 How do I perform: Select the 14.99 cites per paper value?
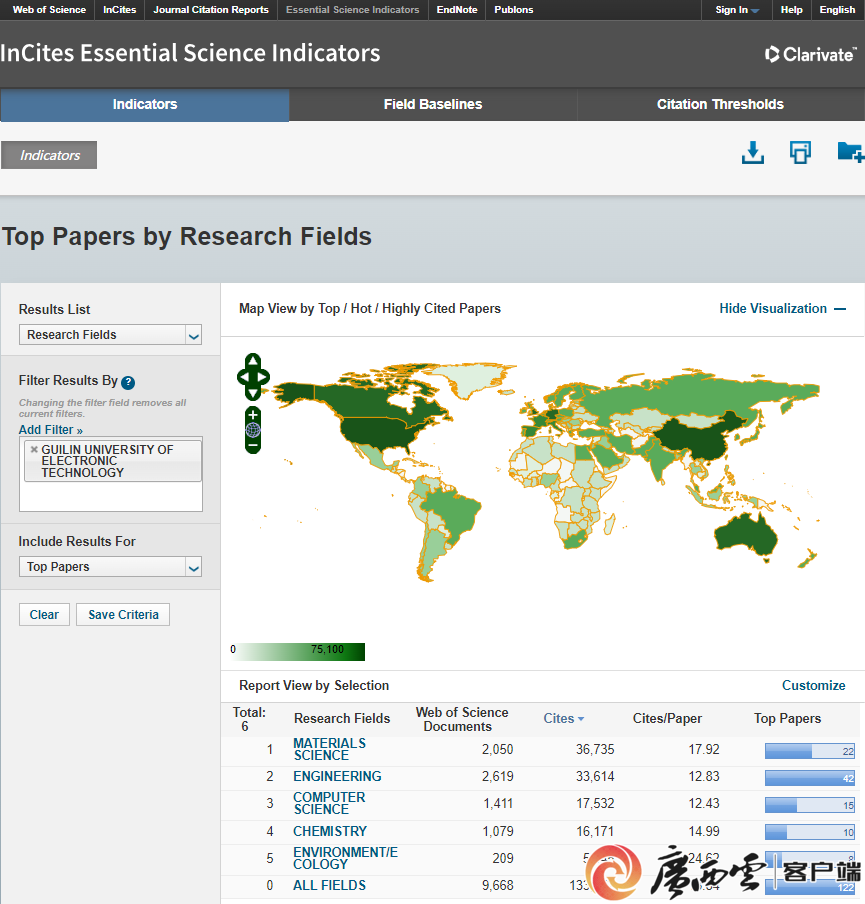tap(704, 831)
